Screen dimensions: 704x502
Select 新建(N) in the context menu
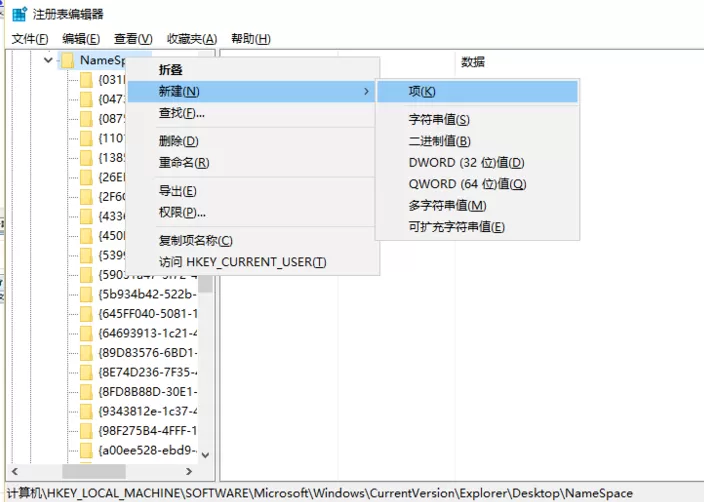tap(251, 92)
